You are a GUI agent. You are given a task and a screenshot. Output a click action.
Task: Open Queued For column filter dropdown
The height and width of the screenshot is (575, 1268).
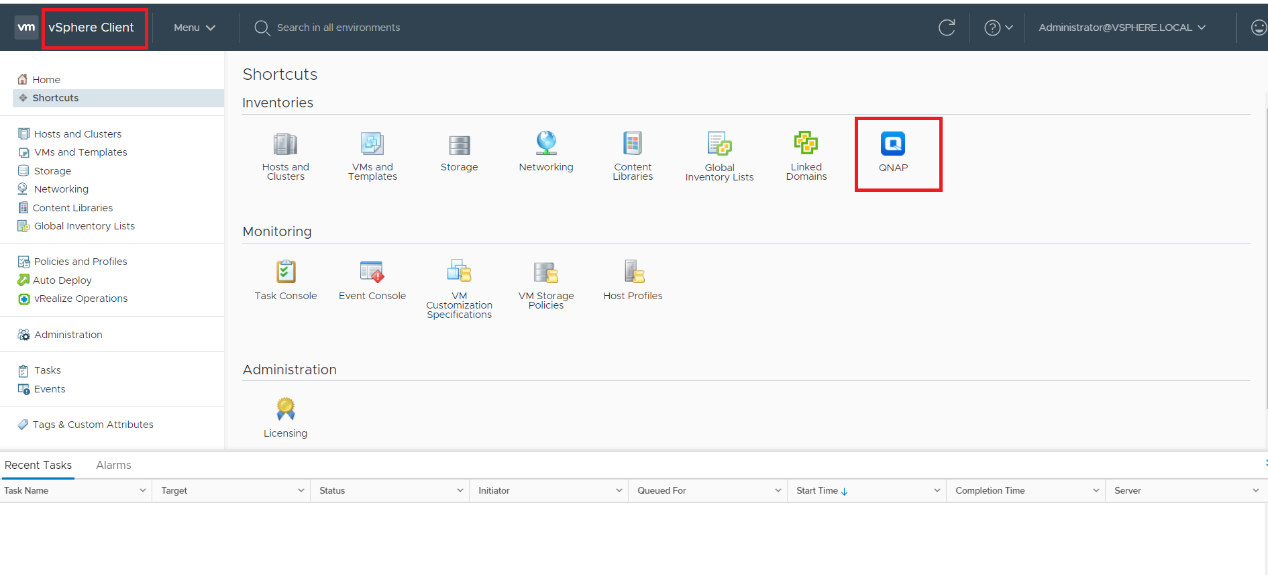(x=778, y=491)
